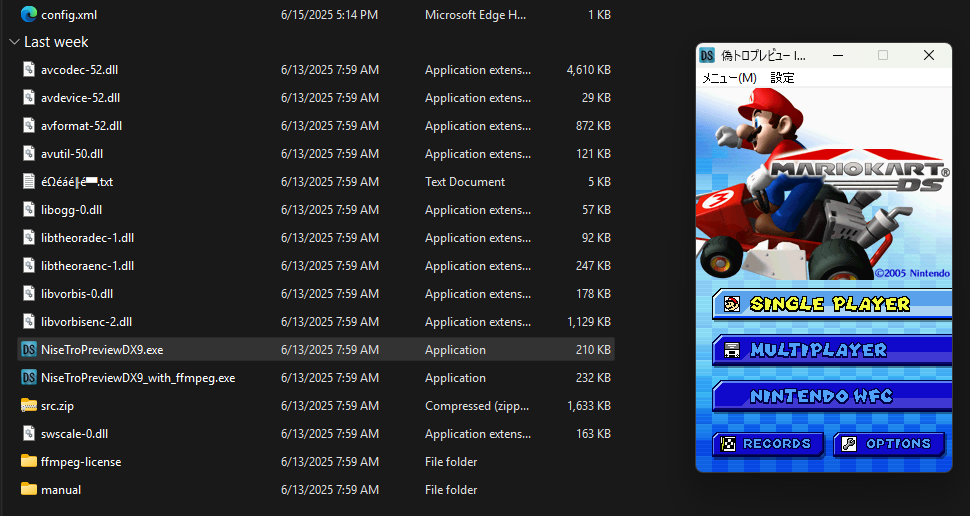Select file name src.zip
Image resolution: width=970 pixels, height=516 pixels.
(57, 406)
